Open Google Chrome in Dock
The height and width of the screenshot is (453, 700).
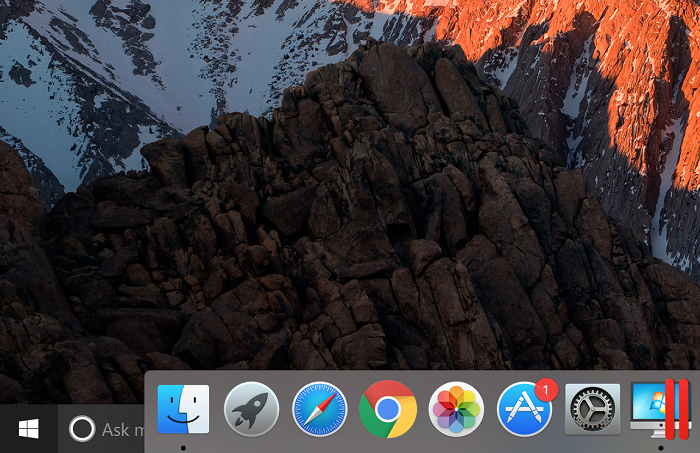(388, 409)
